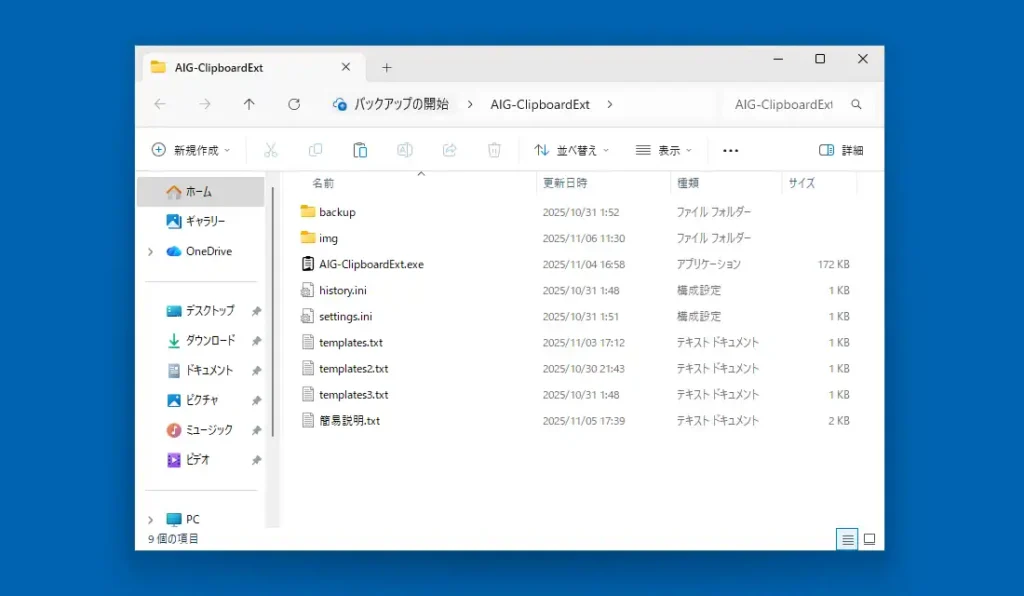Toggle the details view in the status bar
Viewport: 1024px width, 596px height.
846,539
